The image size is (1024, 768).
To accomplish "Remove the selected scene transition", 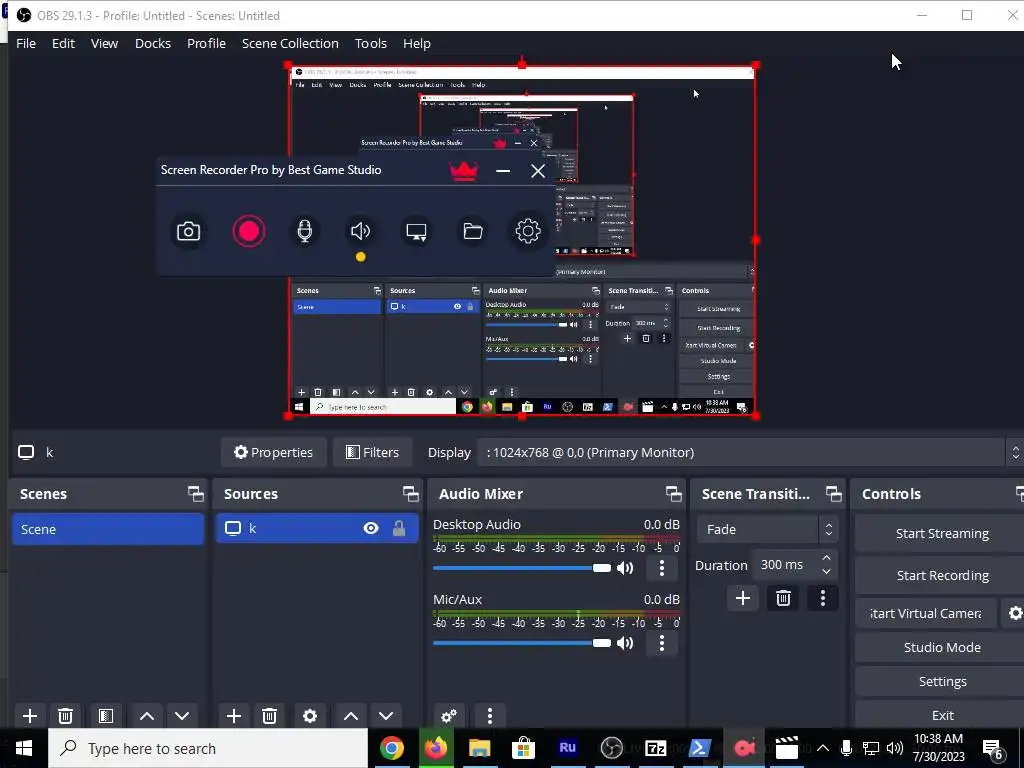I will (x=783, y=598).
